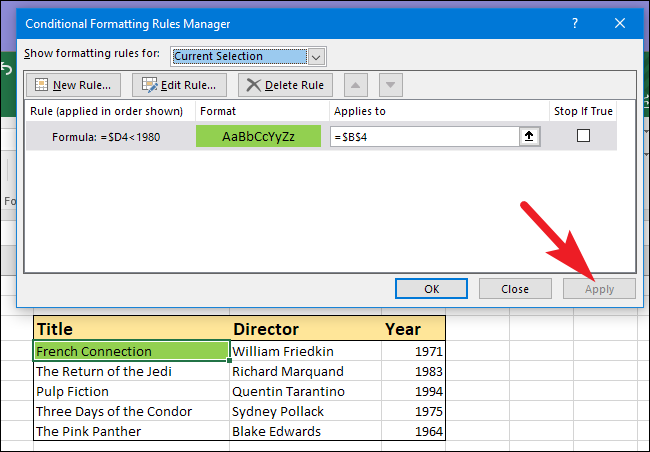Image resolution: width=650 pixels, height=452 pixels.
Task: Select the Pulp Fiction cell
Action: [131, 391]
